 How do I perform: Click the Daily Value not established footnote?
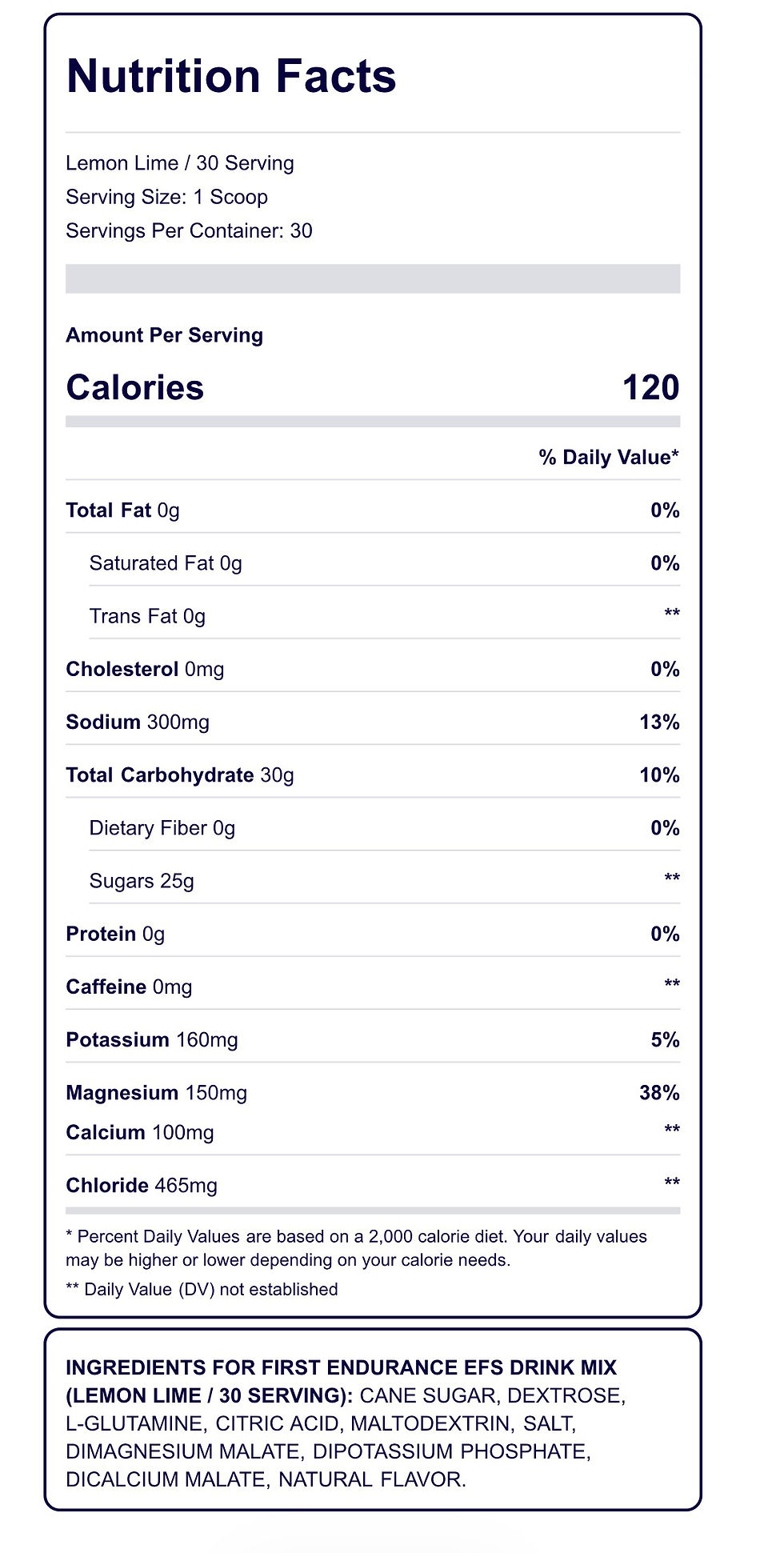[x=202, y=1289]
